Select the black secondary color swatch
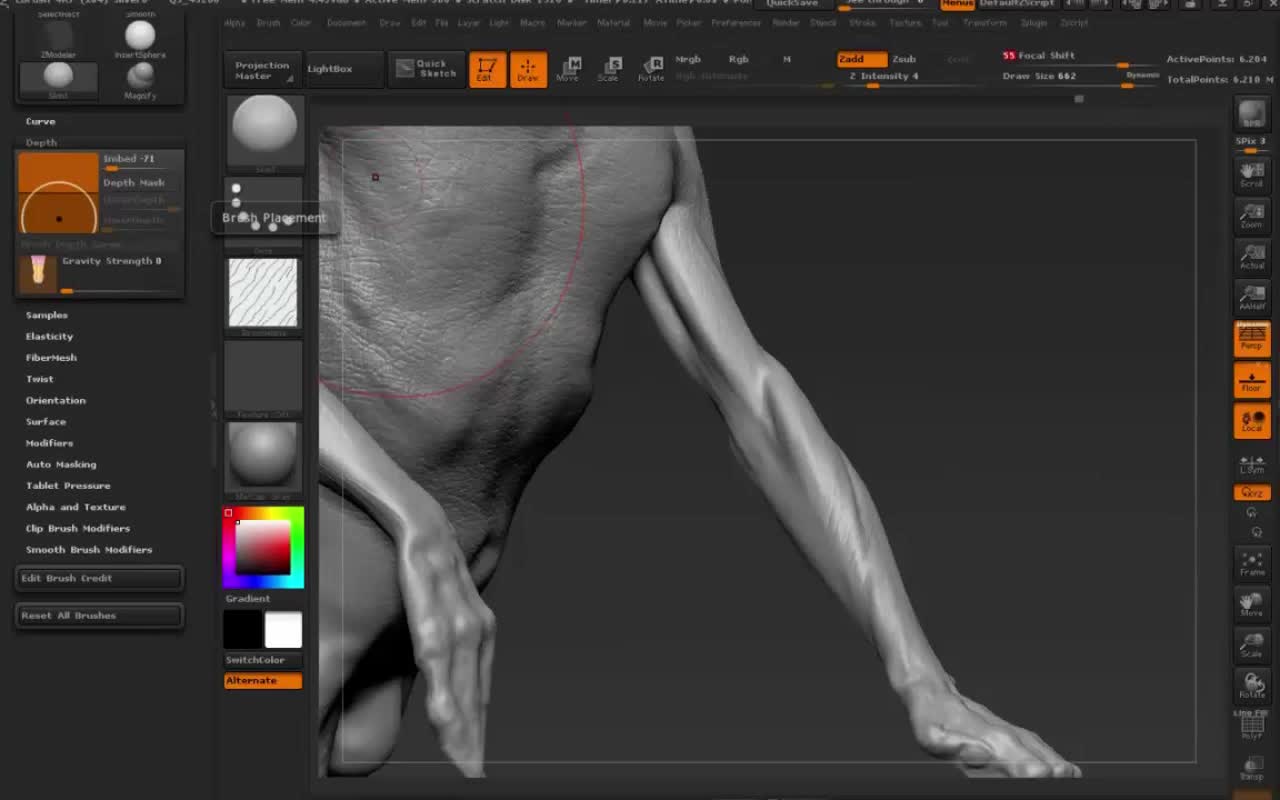Viewport: 1280px width, 800px height. click(243, 630)
